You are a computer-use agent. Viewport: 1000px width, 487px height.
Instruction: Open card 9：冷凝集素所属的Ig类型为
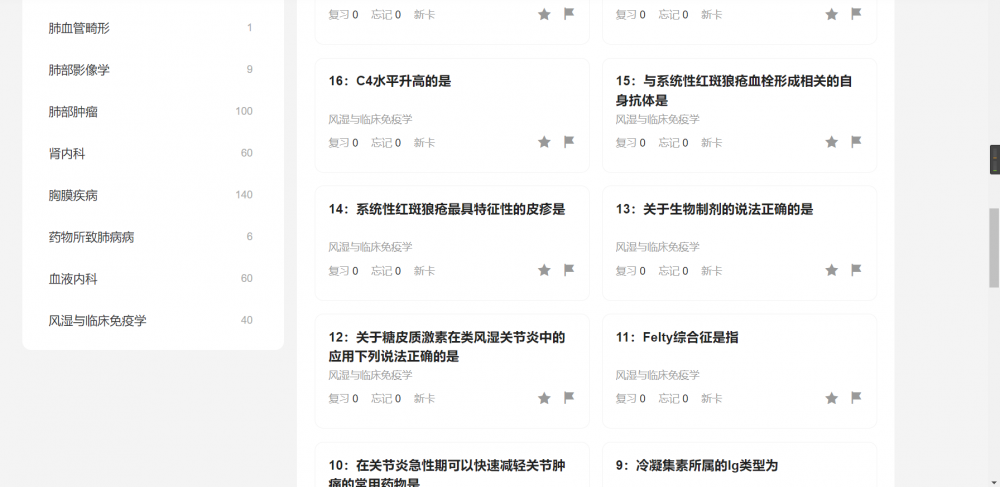pos(696,465)
